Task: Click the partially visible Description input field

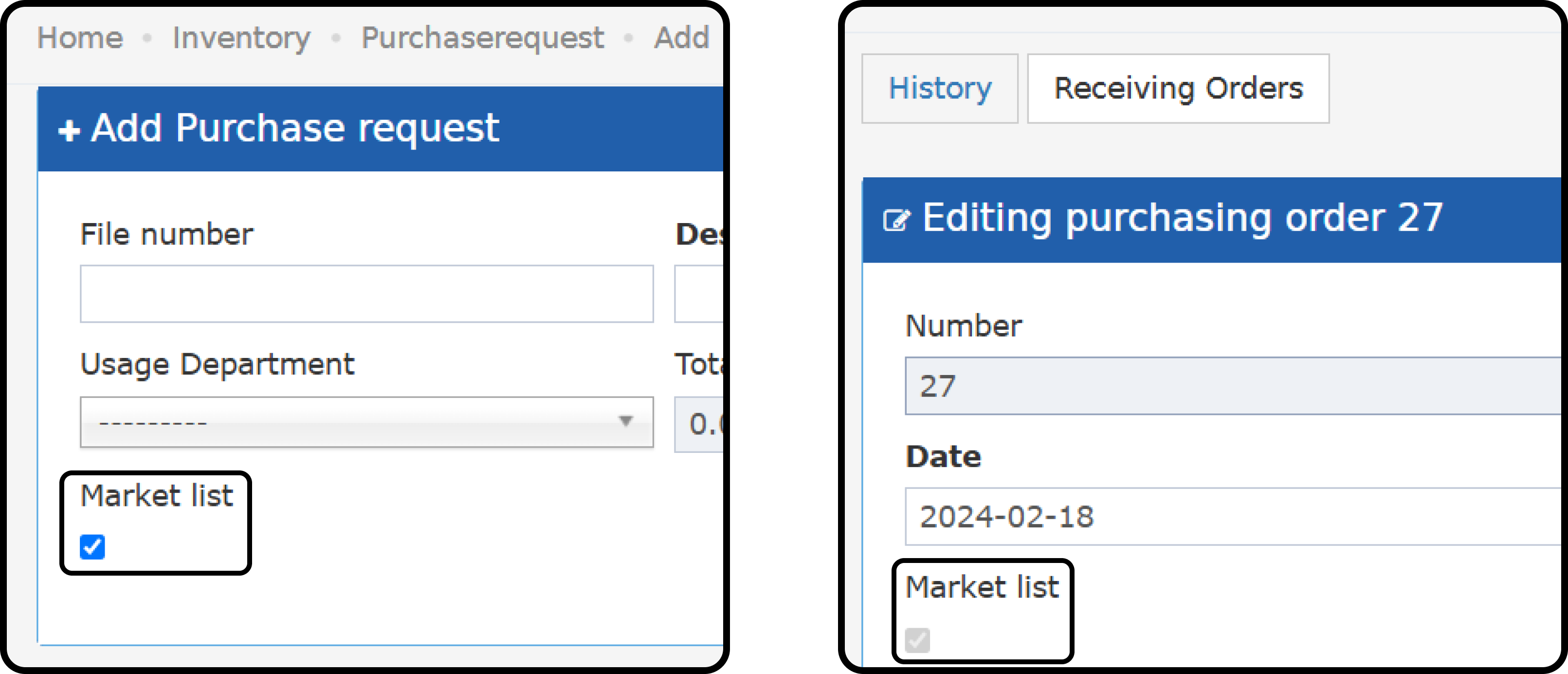Action: pyautogui.click(x=699, y=294)
